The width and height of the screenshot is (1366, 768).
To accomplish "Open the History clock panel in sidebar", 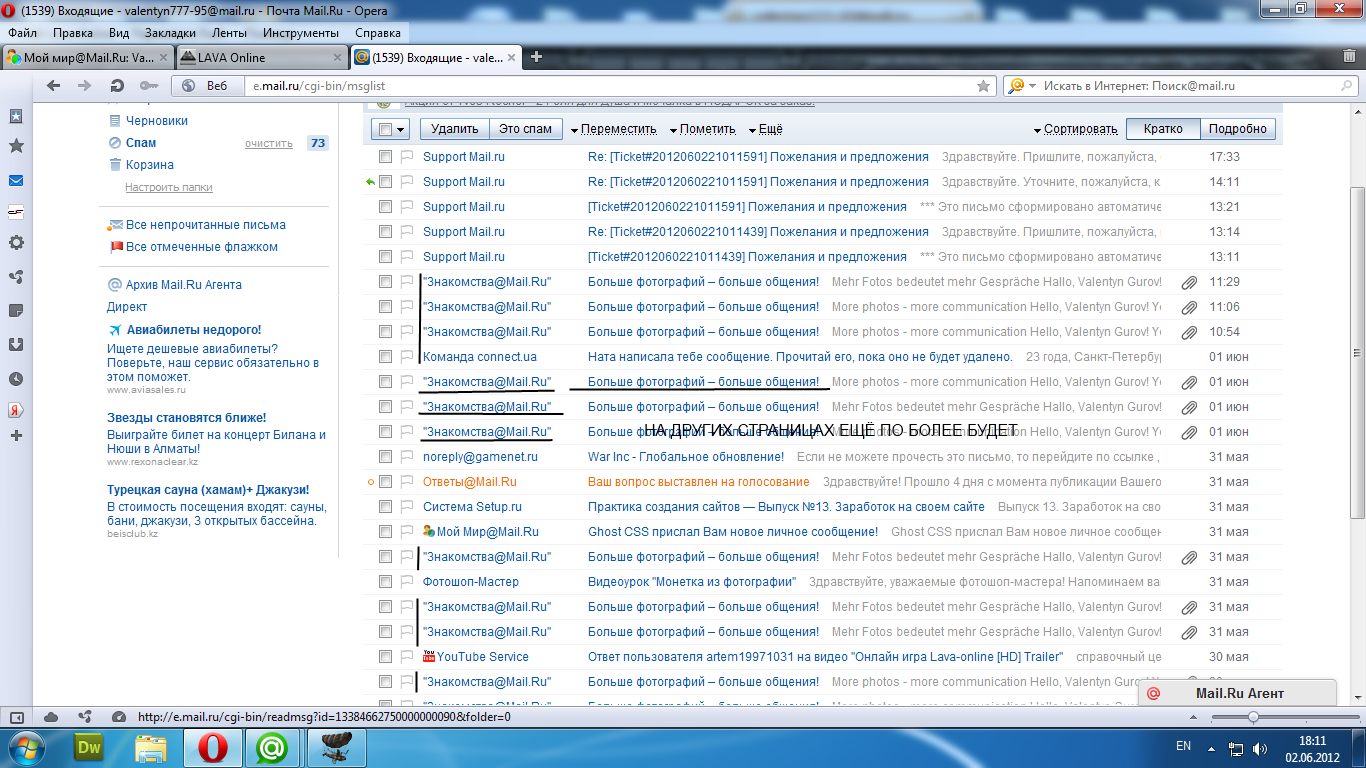I will pos(16,379).
